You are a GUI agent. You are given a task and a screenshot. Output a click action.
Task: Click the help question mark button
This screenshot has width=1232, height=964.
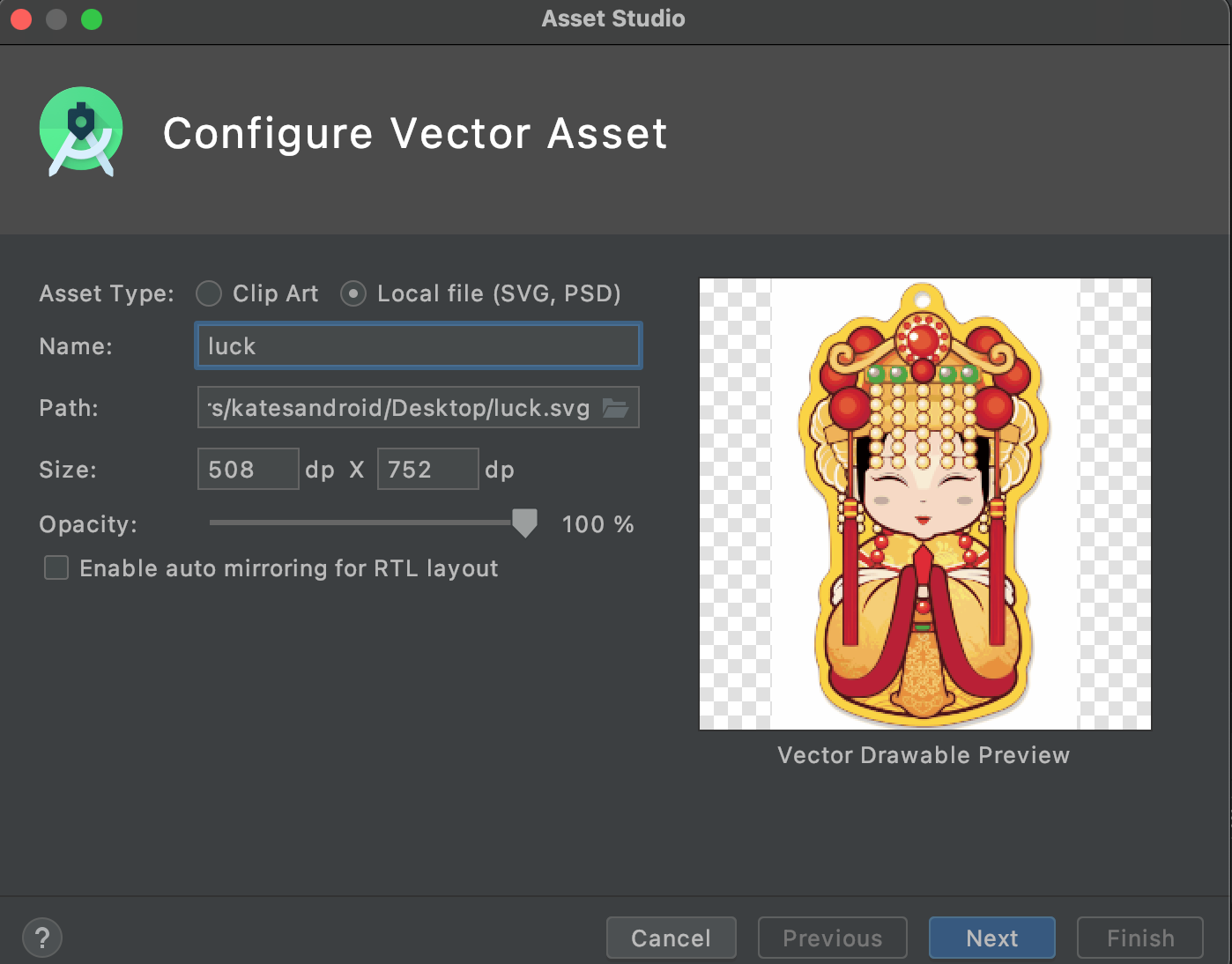click(x=42, y=938)
